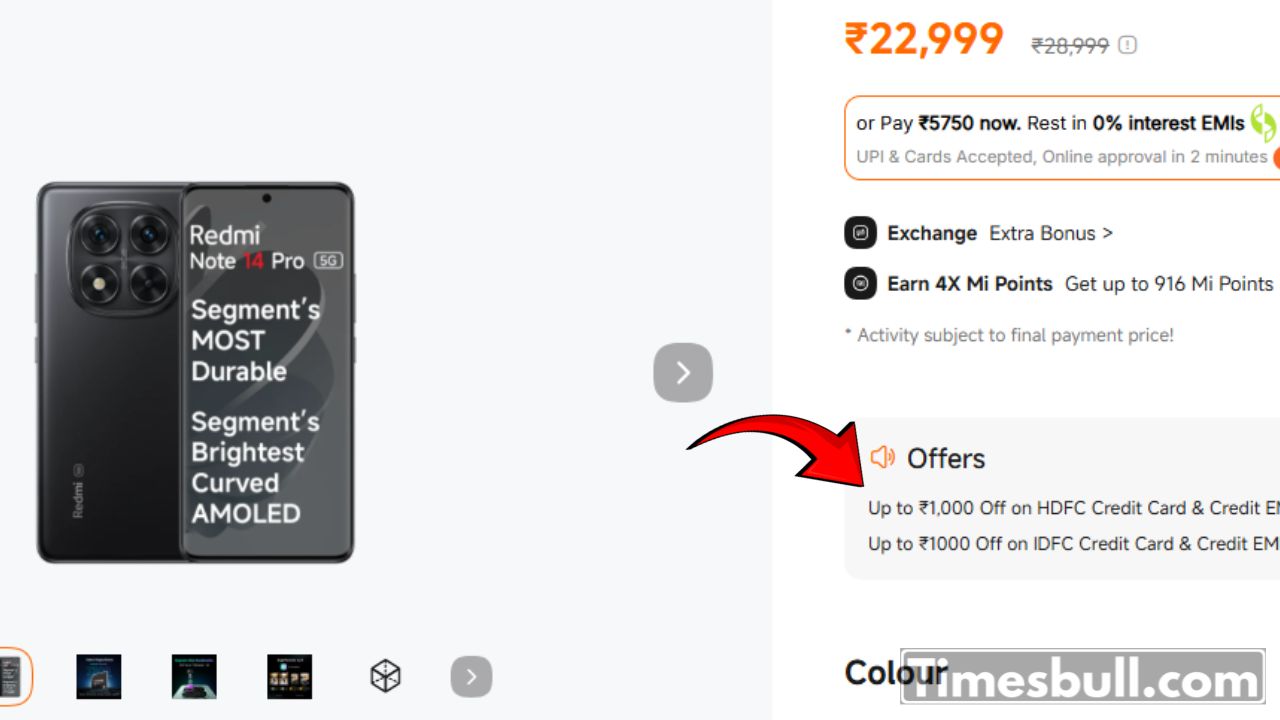Viewport: 1280px width, 720px height.
Task: Select the third thumbnail with green text
Action: [194, 677]
